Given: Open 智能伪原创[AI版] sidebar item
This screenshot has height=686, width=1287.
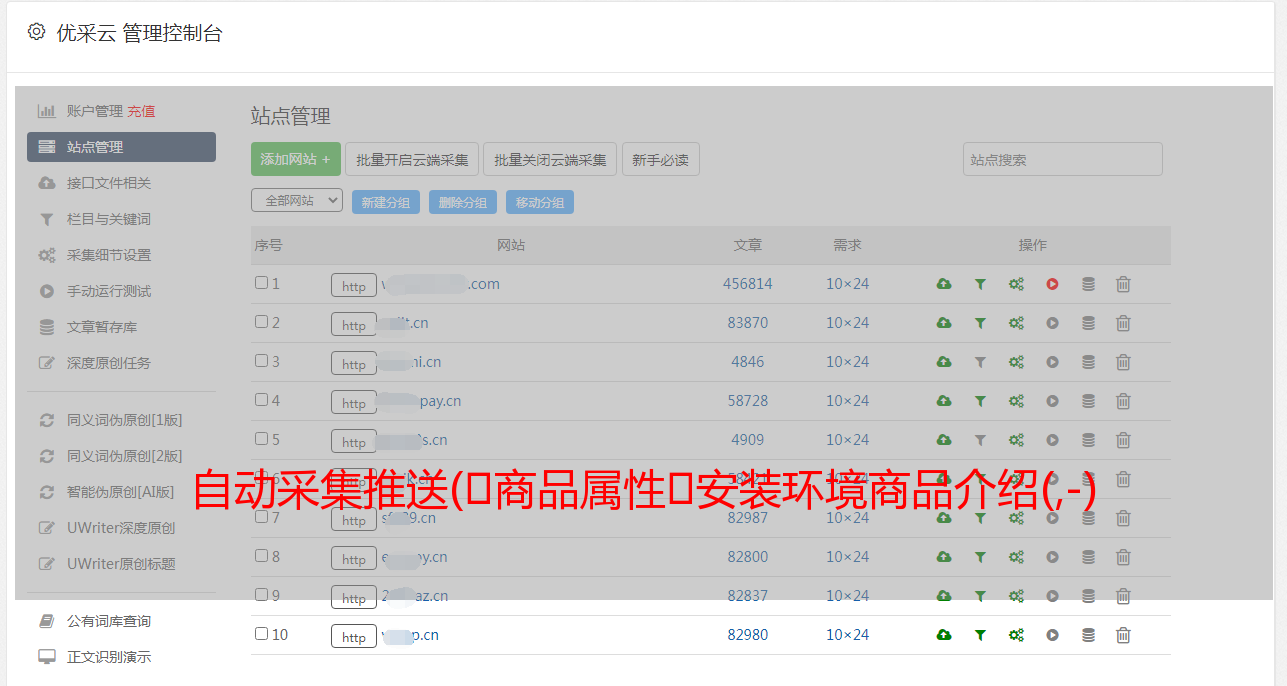Looking at the screenshot, I should tap(121, 492).
